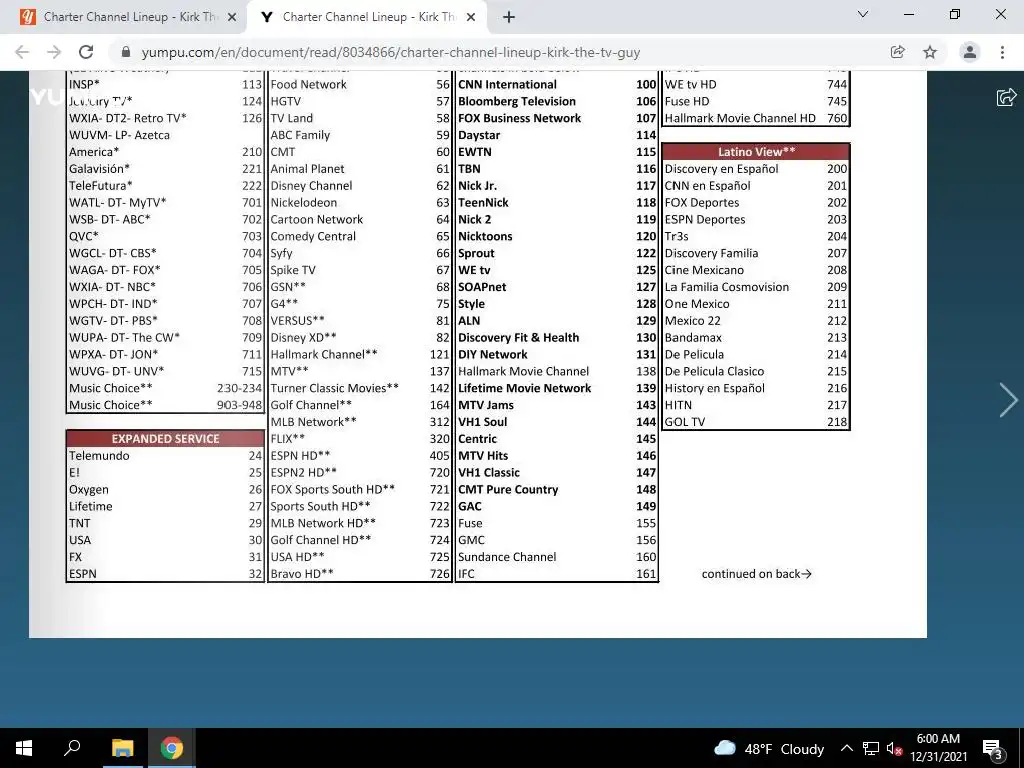
Task: Show hidden system tray icons
Action: point(846,748)
